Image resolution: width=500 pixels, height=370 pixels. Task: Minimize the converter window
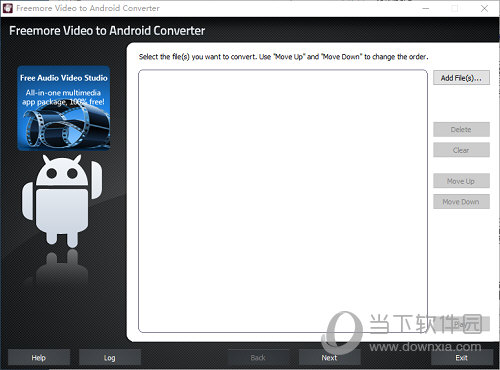click(426, 8)
